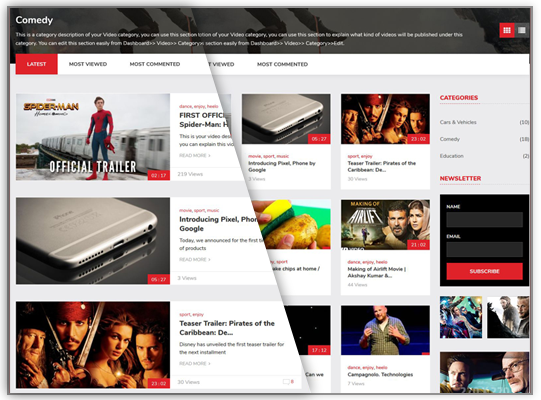Open the Avengers poster sidebar thumbnail
Screen dimensions: 541x400
point(461,317)
